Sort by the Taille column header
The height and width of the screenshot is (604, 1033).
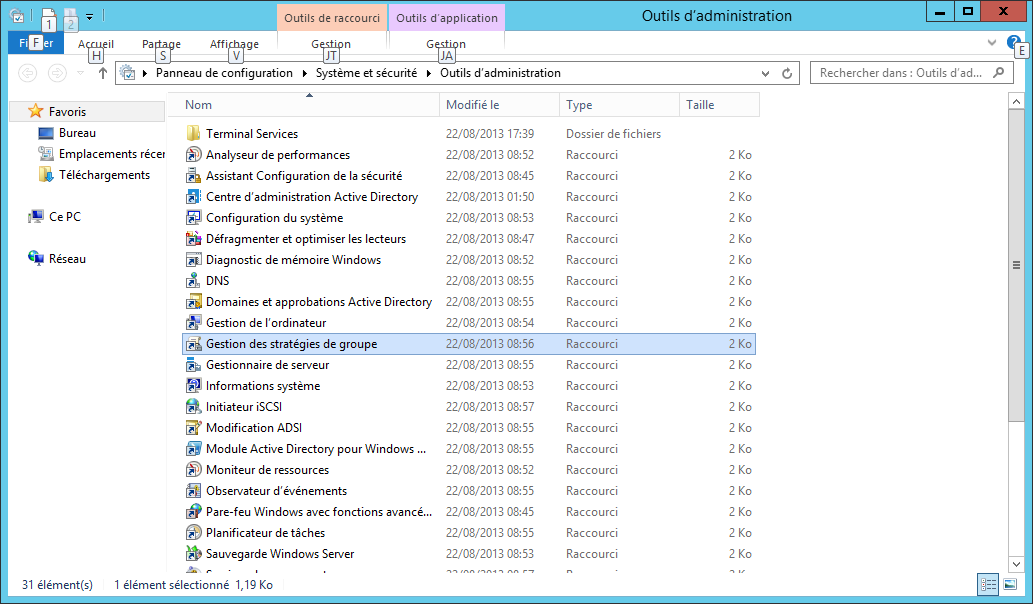719,105
